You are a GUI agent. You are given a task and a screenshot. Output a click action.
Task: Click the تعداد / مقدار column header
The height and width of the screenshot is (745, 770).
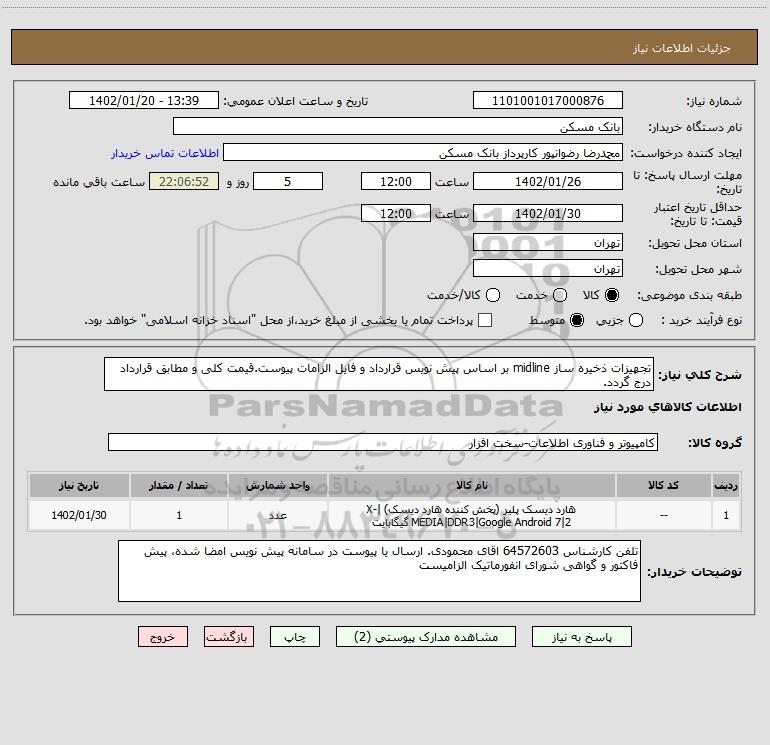pyautogui.click(x=179, y=485)
